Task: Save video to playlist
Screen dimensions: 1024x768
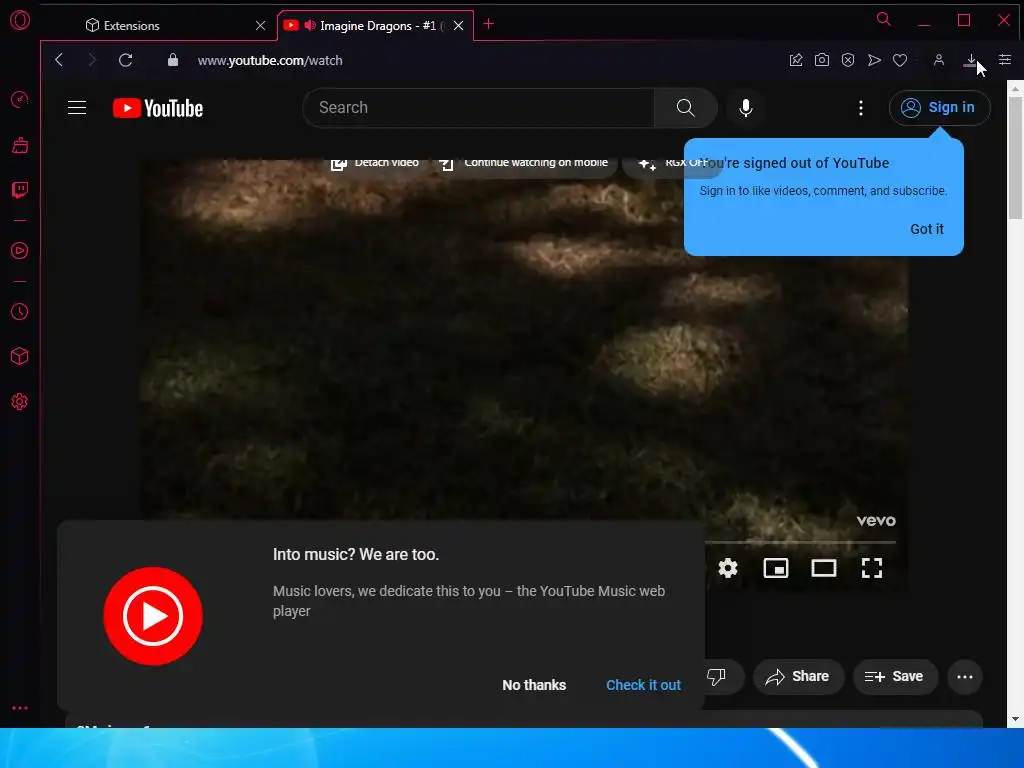Action: click(895, 677)
